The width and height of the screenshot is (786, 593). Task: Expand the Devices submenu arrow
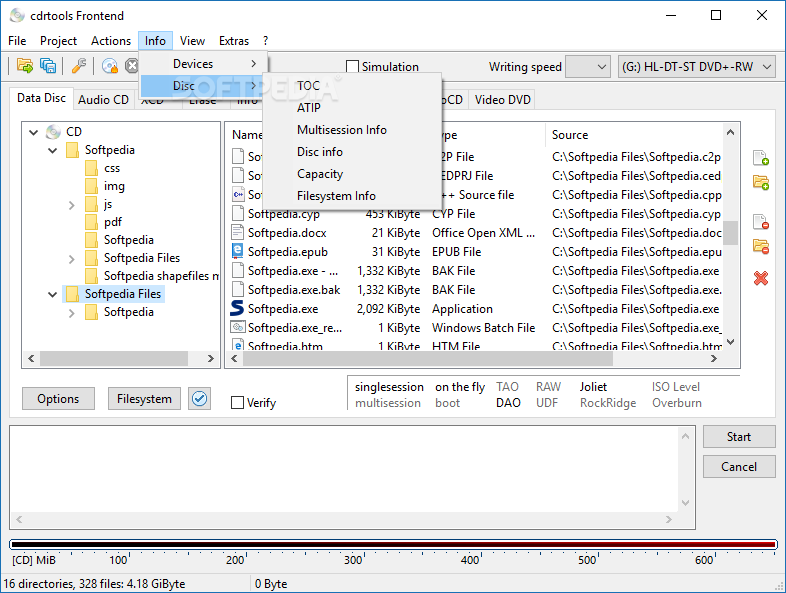pos(254,64)
